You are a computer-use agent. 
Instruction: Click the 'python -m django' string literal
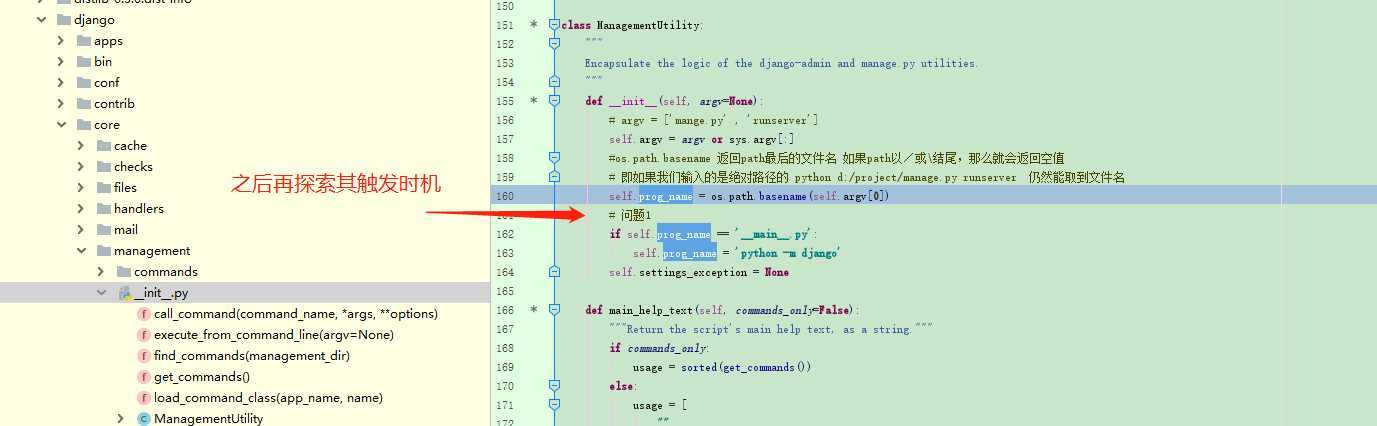point(787,253)
